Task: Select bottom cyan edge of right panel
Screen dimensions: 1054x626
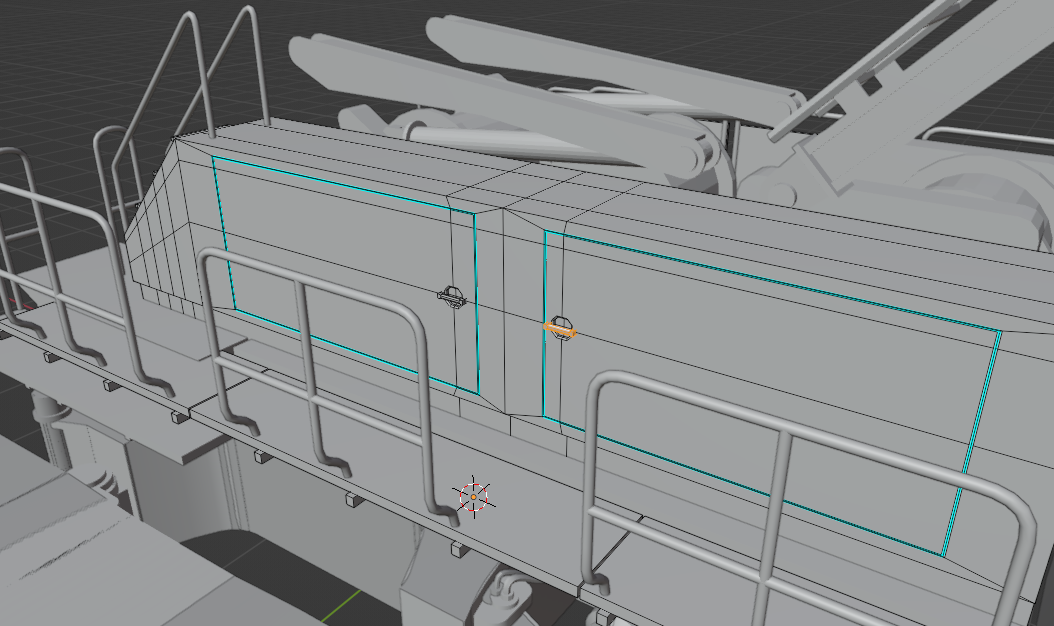Action: [x=743, y=486]
